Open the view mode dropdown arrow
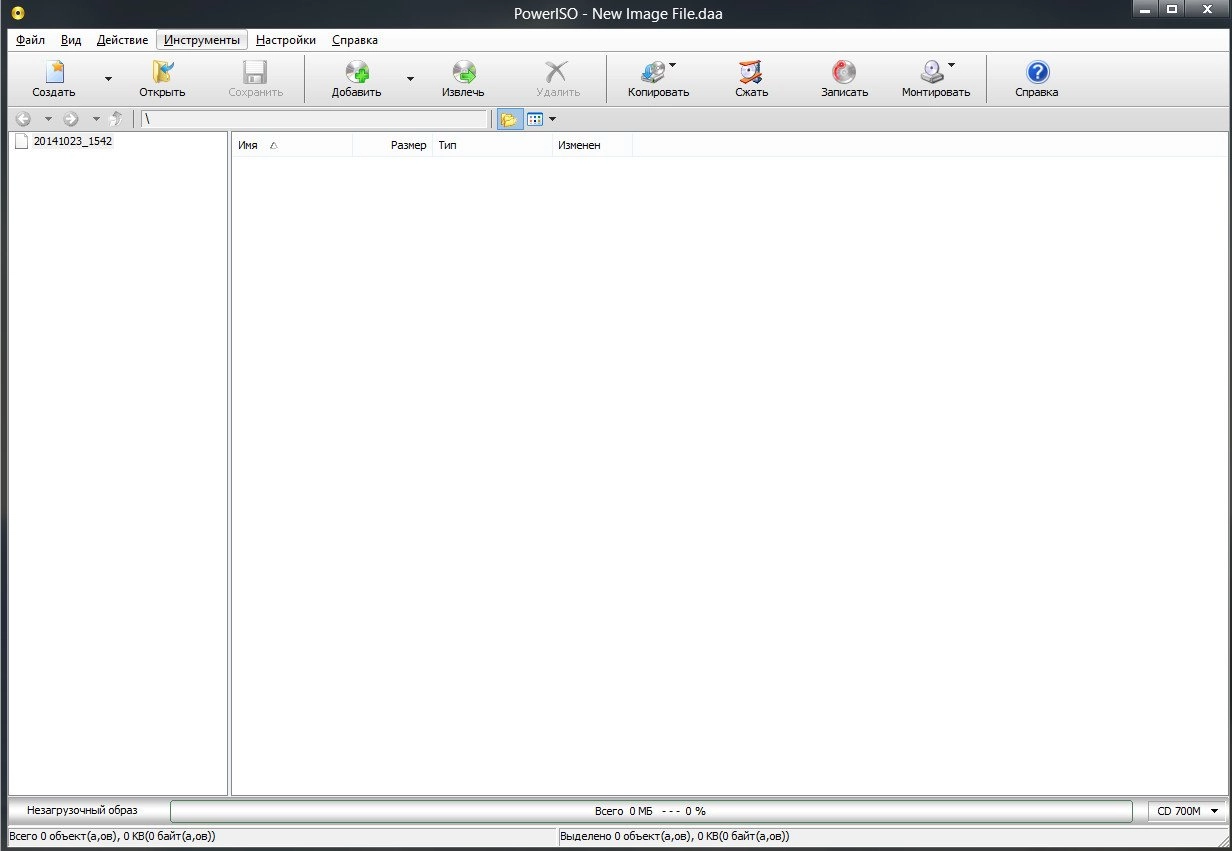The height and width of the screenshot is (851, 1232). [x=552, y=119]
